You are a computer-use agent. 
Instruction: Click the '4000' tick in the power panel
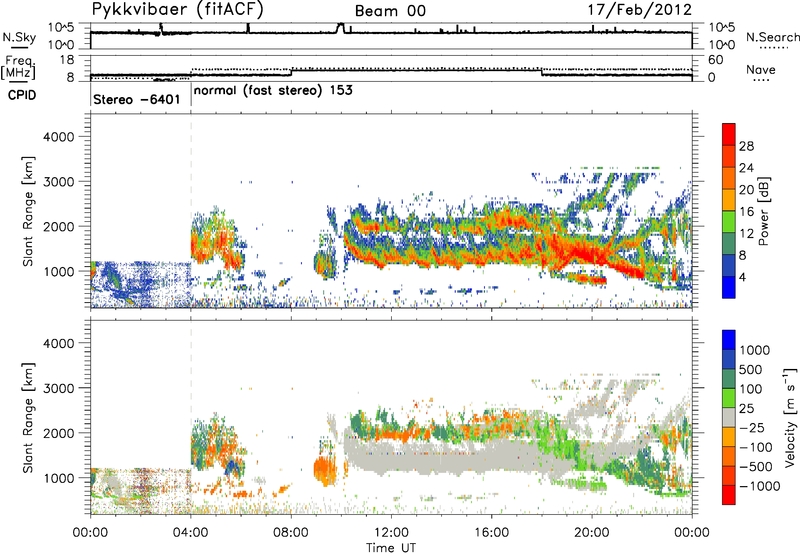[58, 137]
